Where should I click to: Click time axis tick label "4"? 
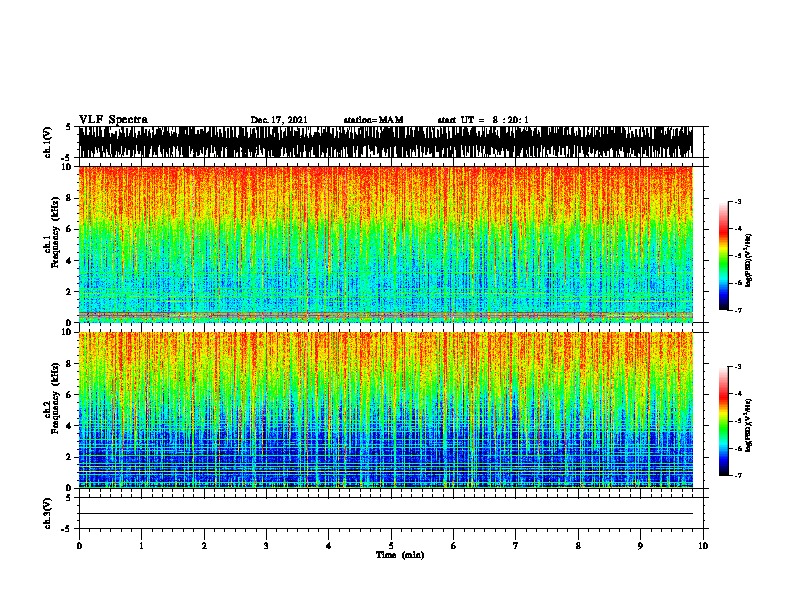coord(329,546)
